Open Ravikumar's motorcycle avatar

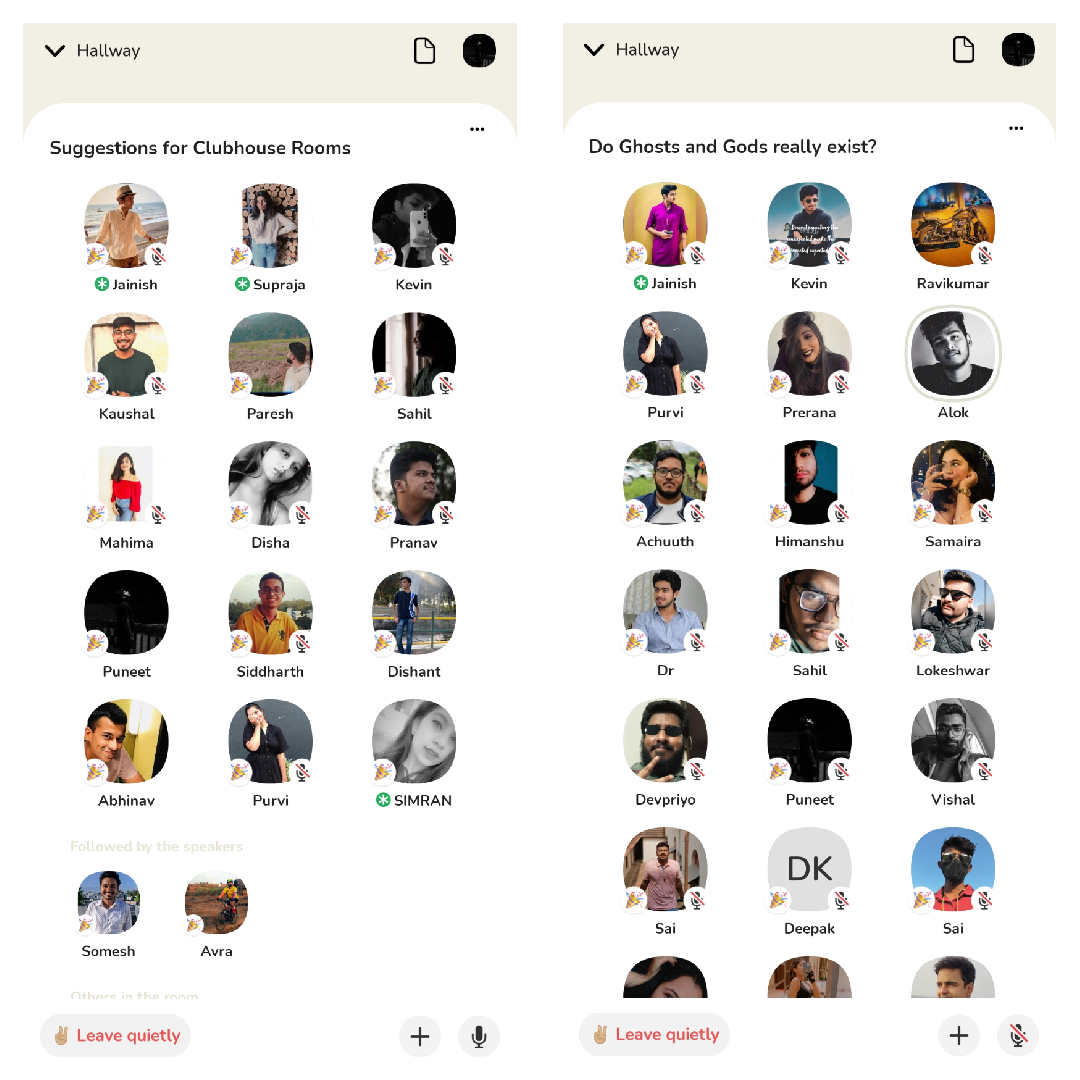tap(953, 224)
